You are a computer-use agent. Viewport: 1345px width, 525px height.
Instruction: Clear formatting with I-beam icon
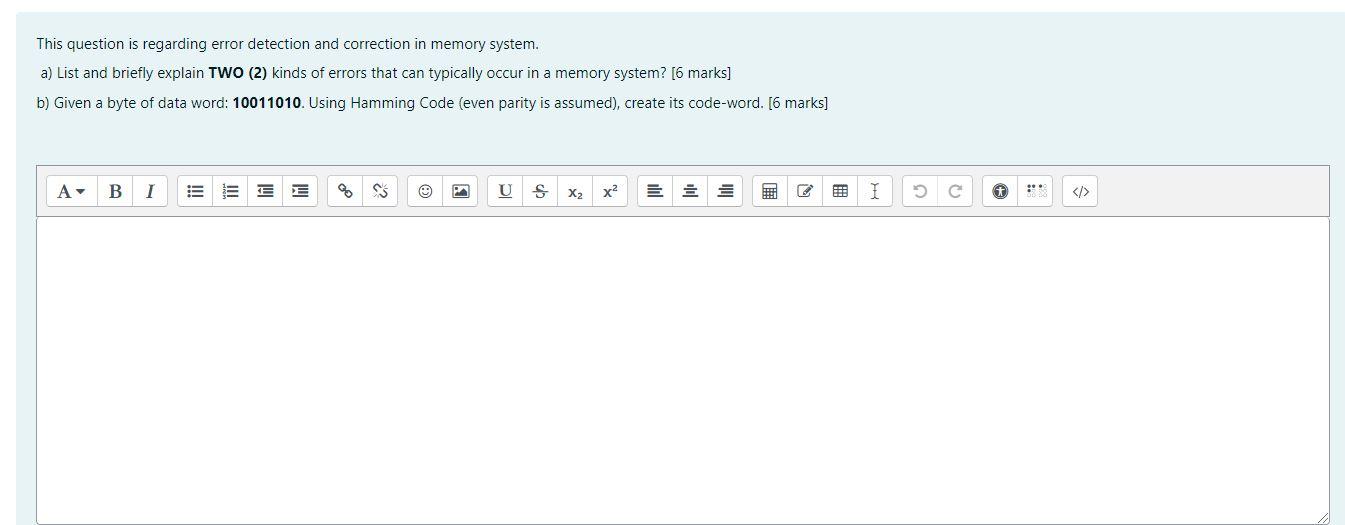pyautogui.click(x=875, y=191)
